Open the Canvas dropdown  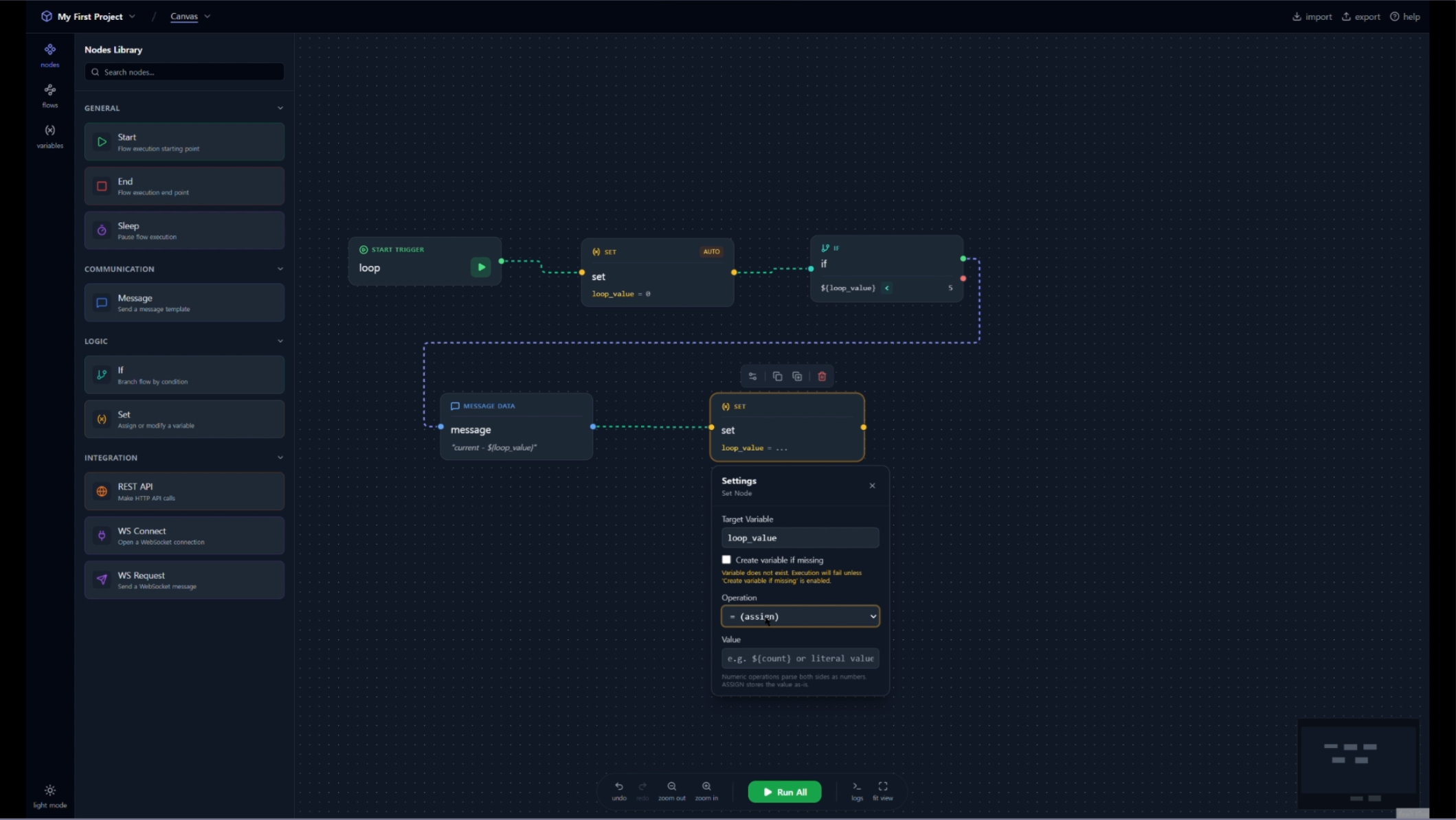[x=190, y=16]
